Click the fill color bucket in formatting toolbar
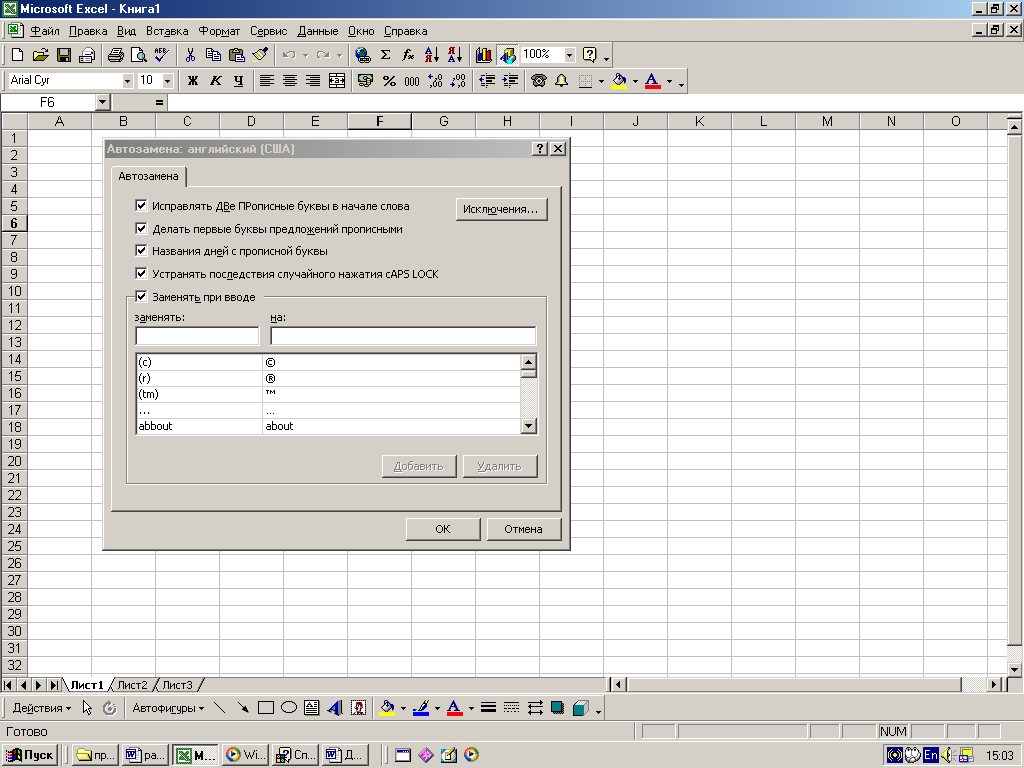This screenshot has height=768, width=1024. [619, 81]
